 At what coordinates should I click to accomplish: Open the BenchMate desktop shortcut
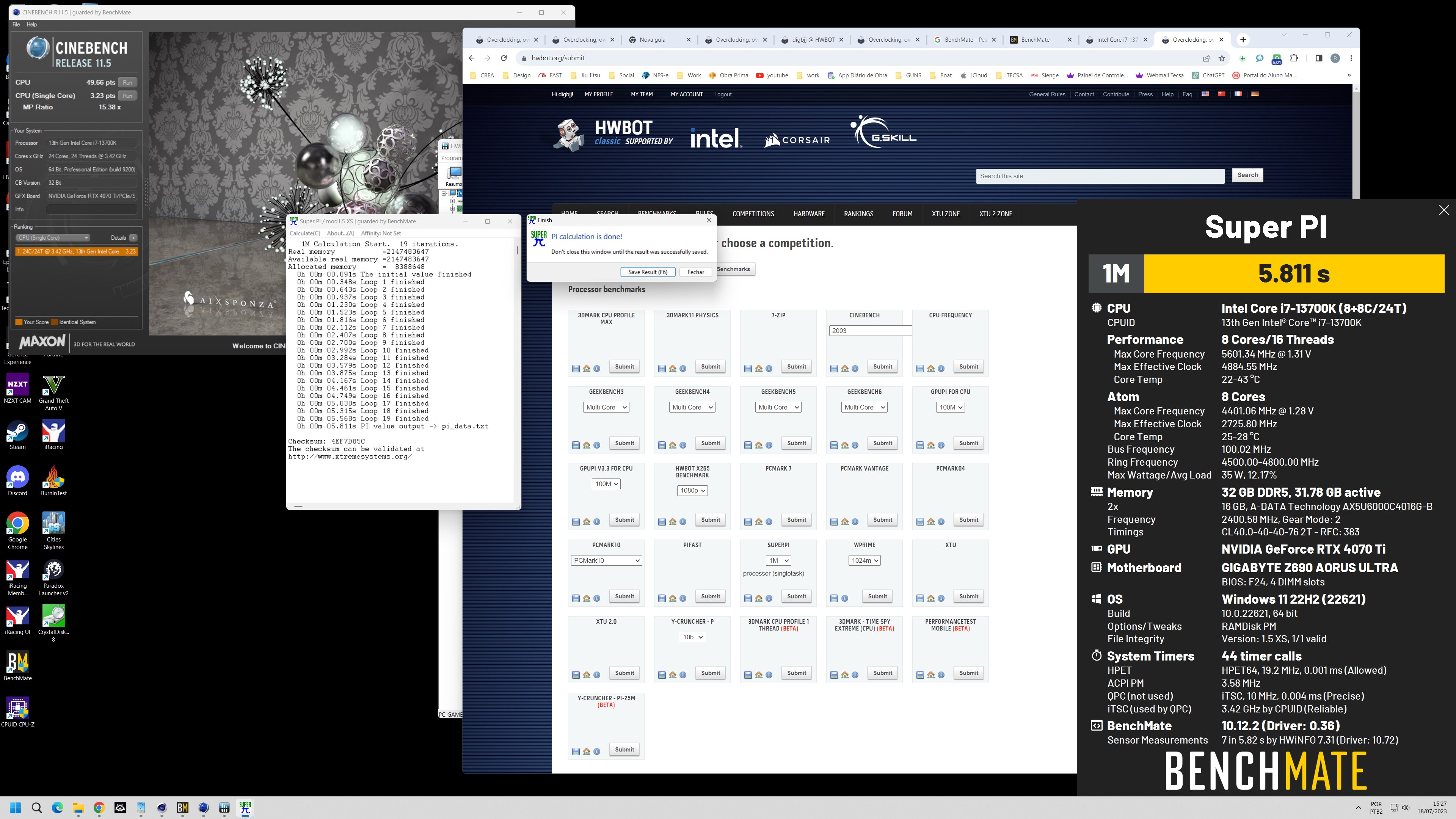[x=17, y=667]
